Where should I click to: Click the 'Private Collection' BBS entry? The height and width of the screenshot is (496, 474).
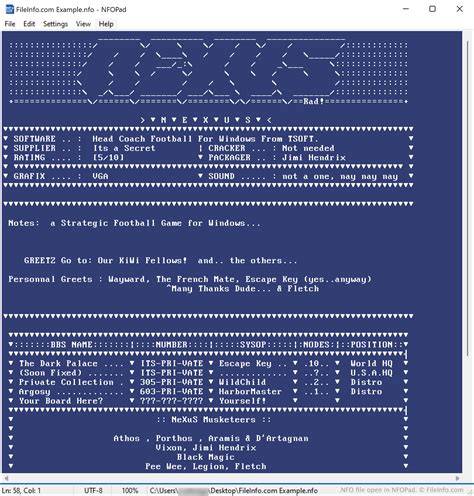[x=66, y=382]
